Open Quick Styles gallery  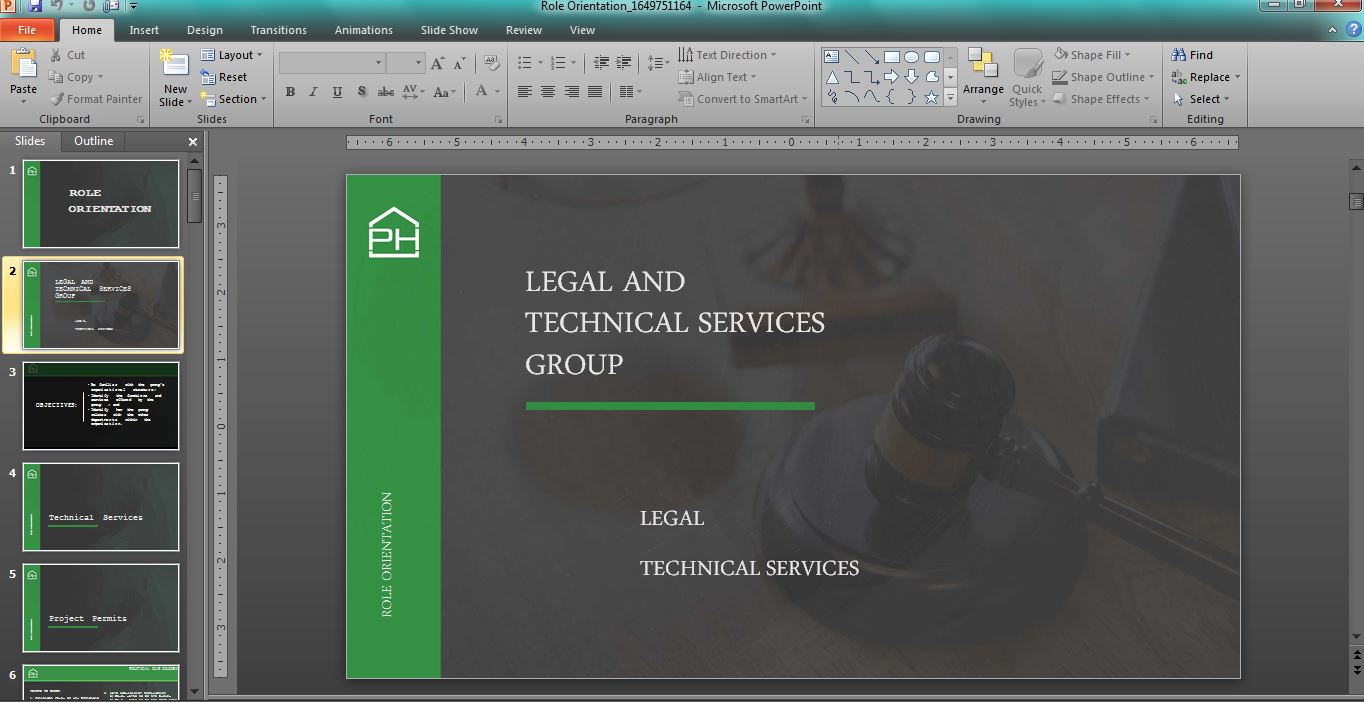pyautogui.click(x=1027, y=77)
